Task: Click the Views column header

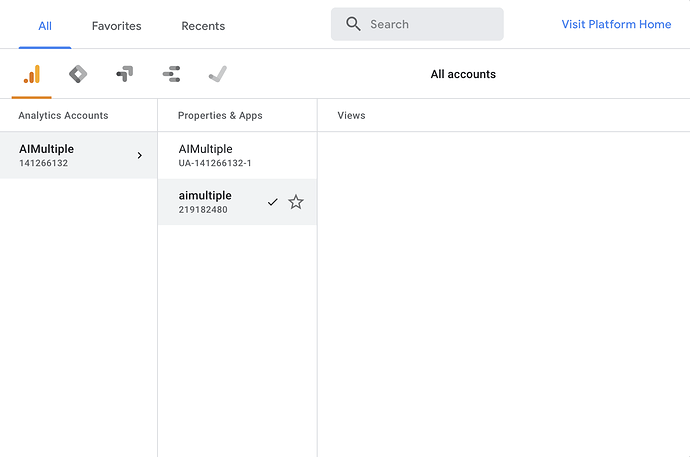Action: (351, 115)
